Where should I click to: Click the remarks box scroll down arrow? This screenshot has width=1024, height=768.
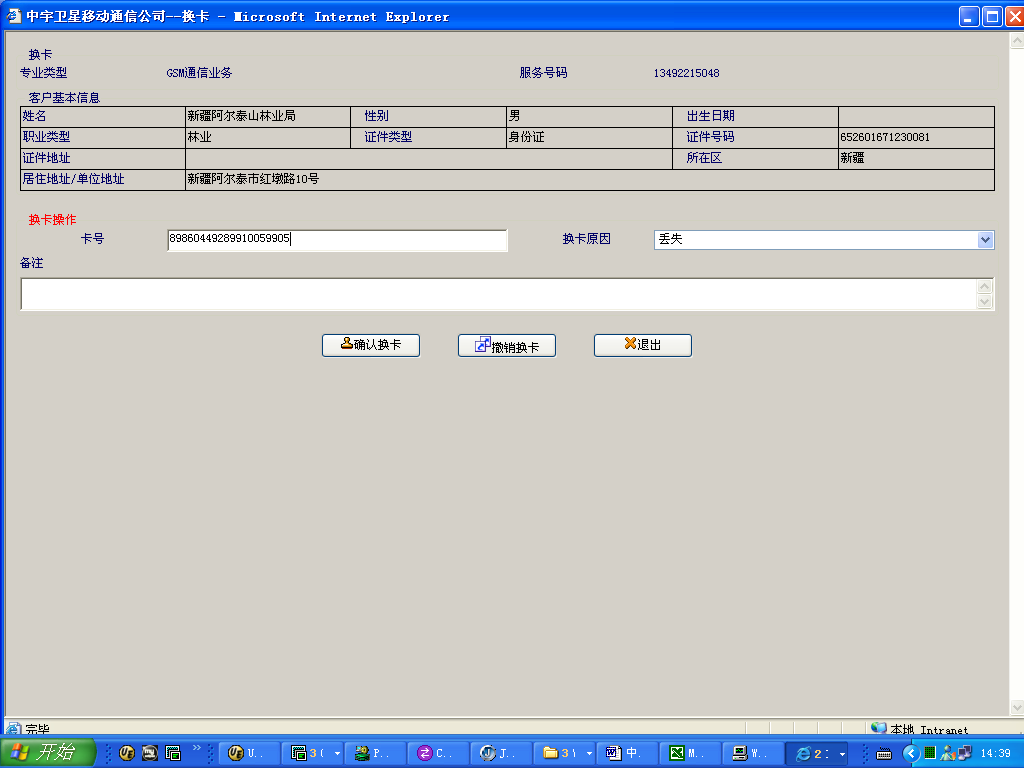(985, 302)
